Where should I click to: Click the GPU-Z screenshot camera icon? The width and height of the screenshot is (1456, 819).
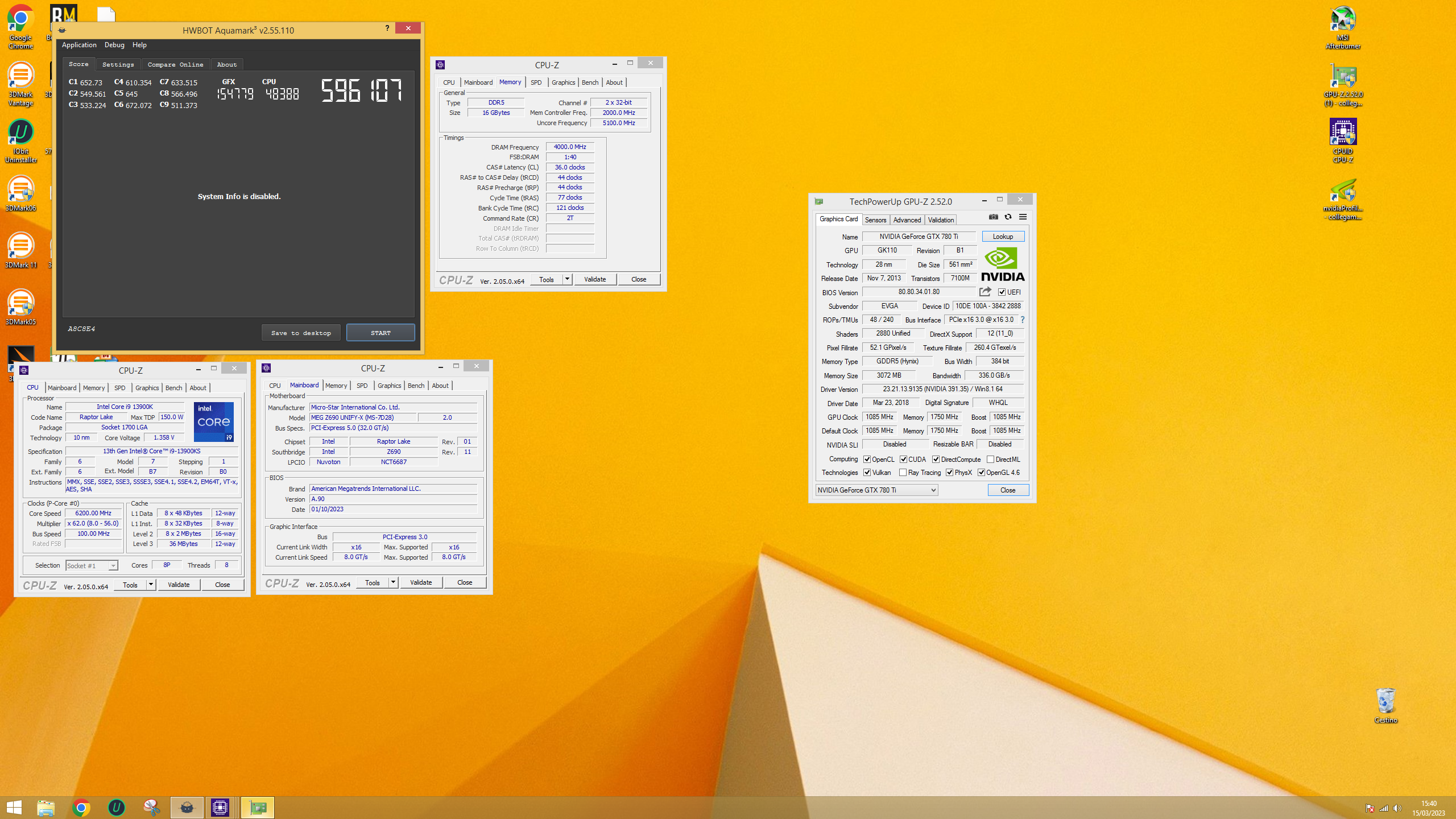[x=993, y=217]
